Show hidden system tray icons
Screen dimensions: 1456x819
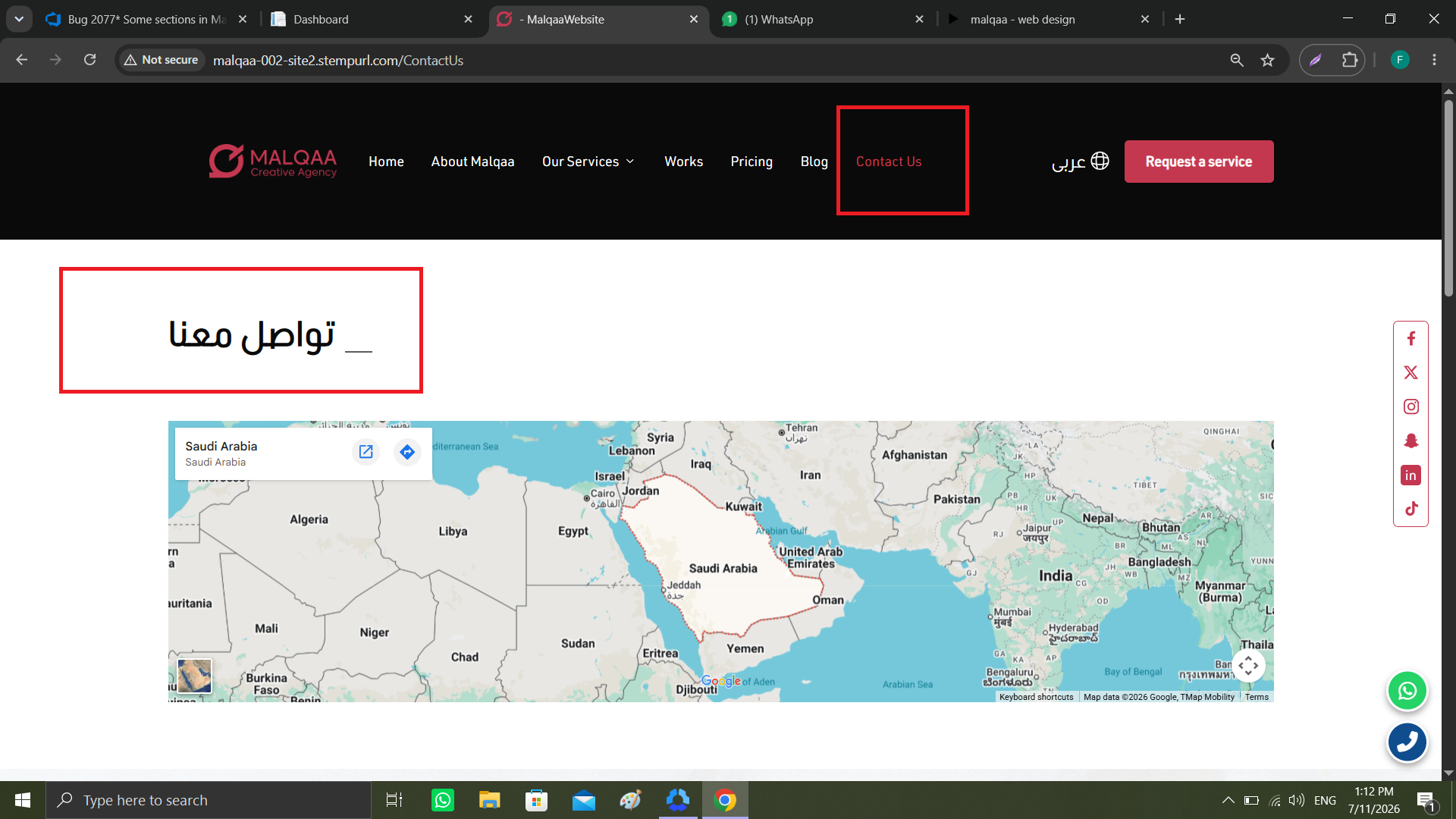coord(1228,800)
